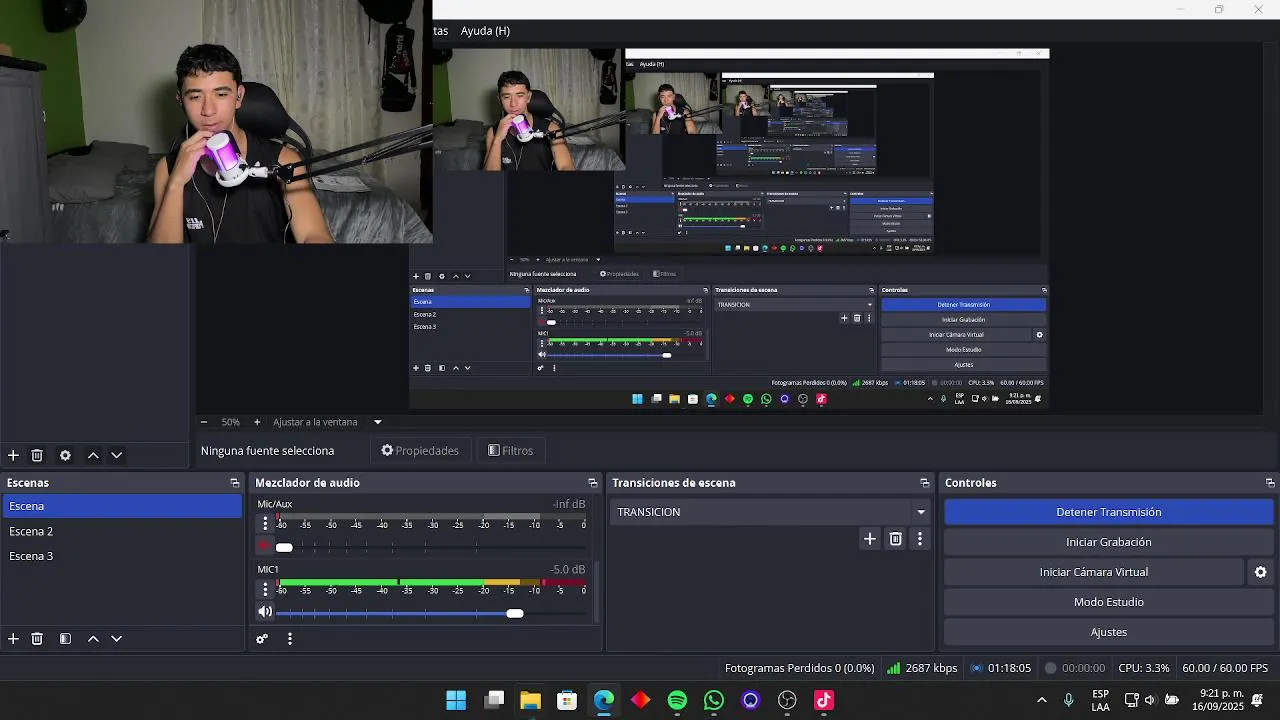Viewport: 1280px width, 720px height.
Task: Undock the Mezclador de audio panel
Action: [592, 483]
